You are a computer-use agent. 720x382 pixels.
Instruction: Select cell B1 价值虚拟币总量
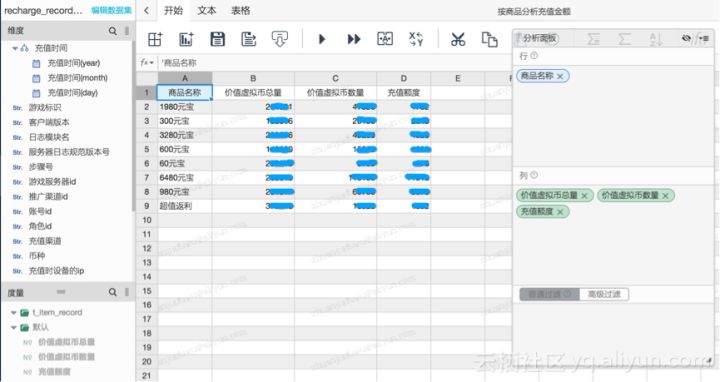253,93
